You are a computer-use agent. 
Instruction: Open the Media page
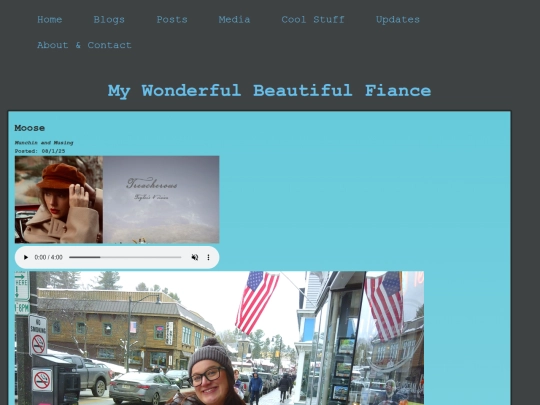click(234, 20)
